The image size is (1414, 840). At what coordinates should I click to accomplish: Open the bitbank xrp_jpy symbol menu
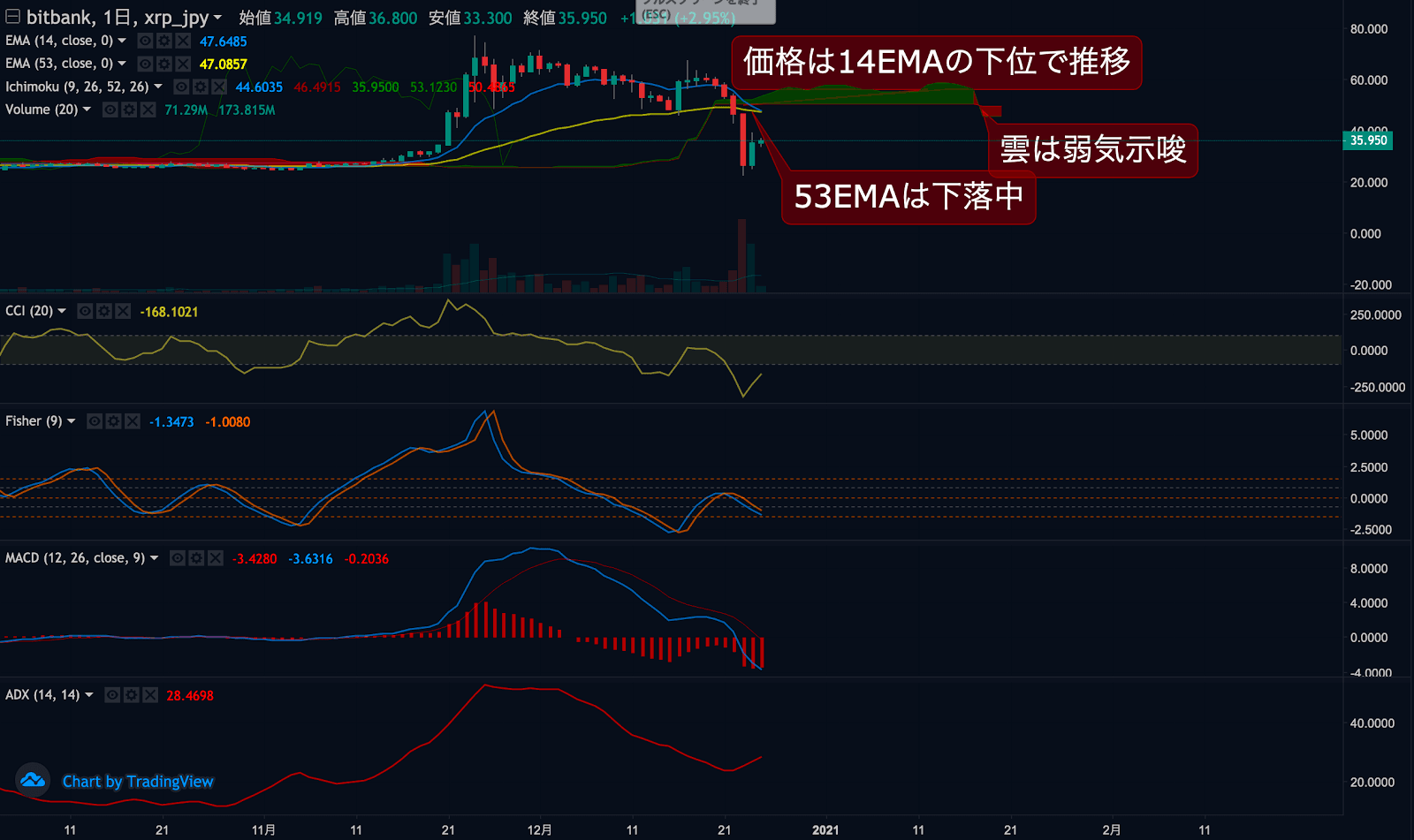tap(217, 18)
